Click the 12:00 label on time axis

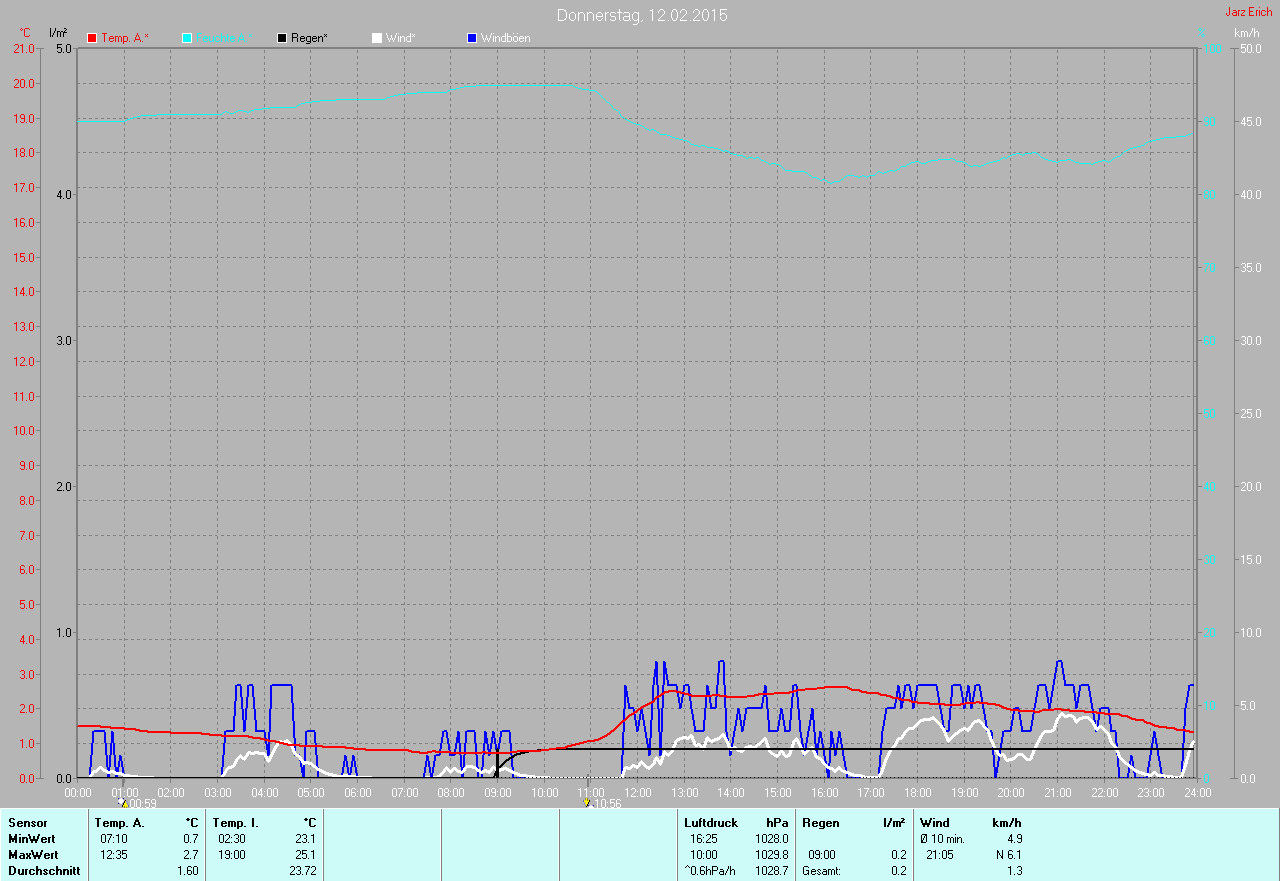(x=637, y=793)
